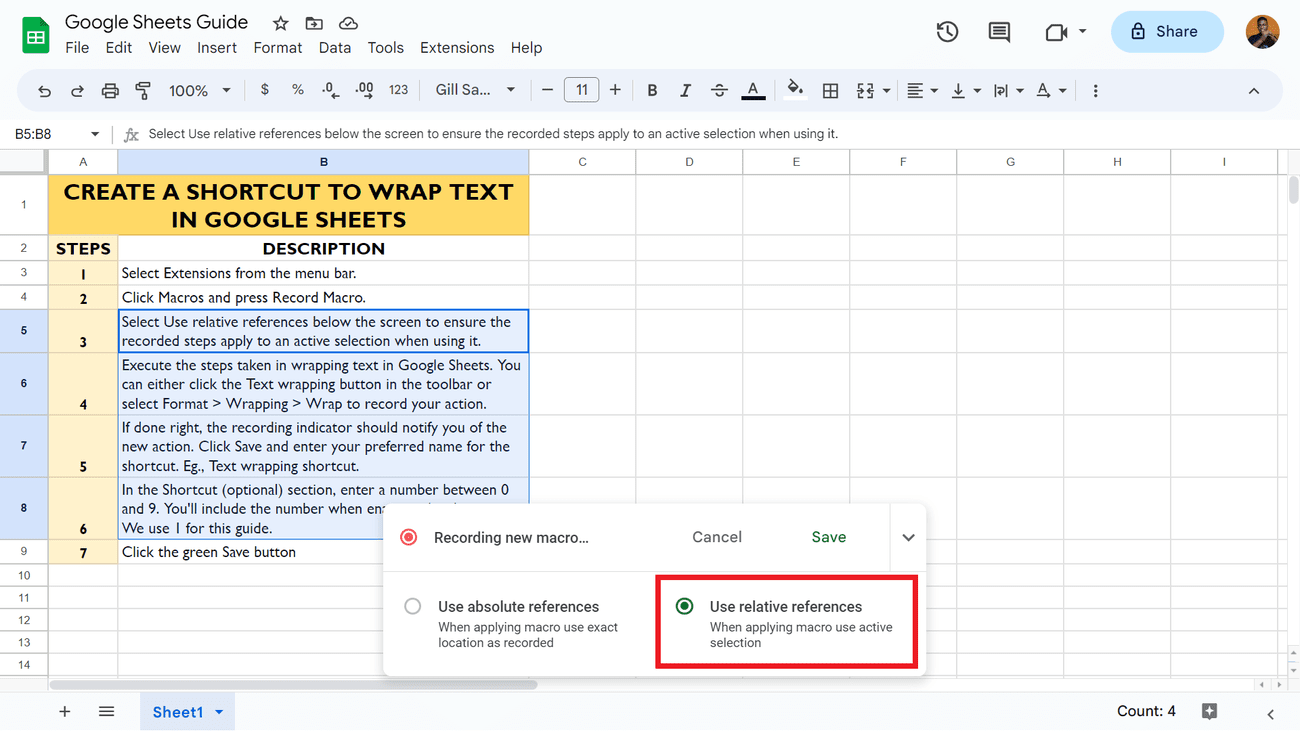Toggle Bold formatting
The width and height of the screenshot is (1300, 731).
point(652,91)
